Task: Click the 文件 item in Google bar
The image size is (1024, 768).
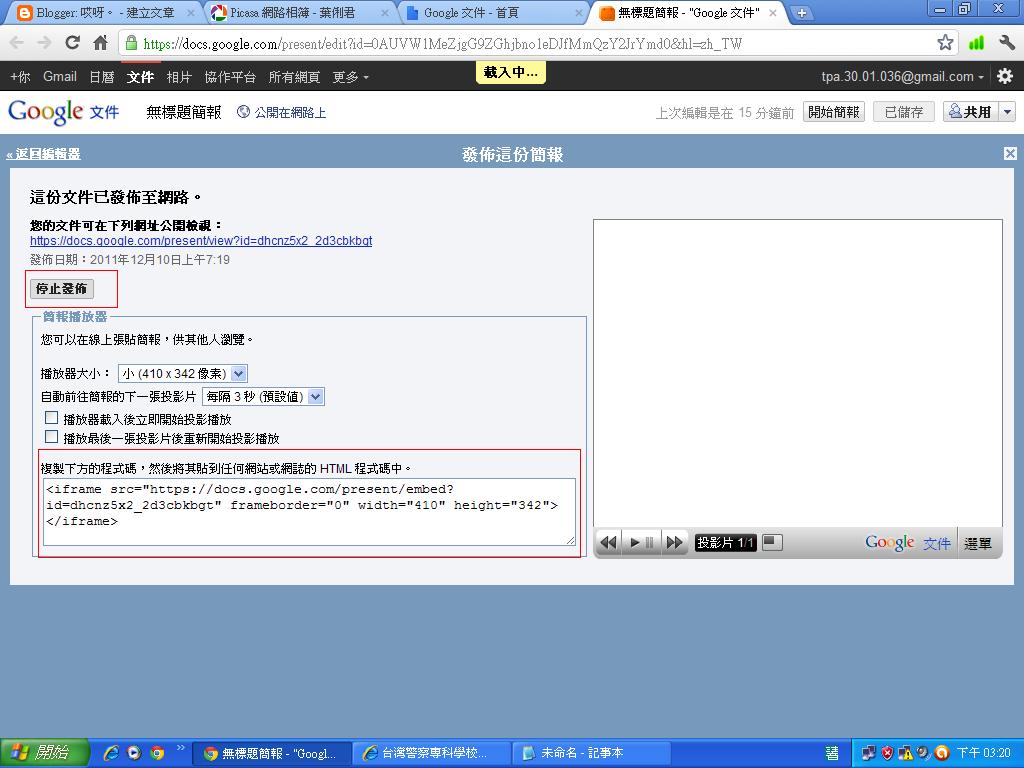Action: (140, 77)
